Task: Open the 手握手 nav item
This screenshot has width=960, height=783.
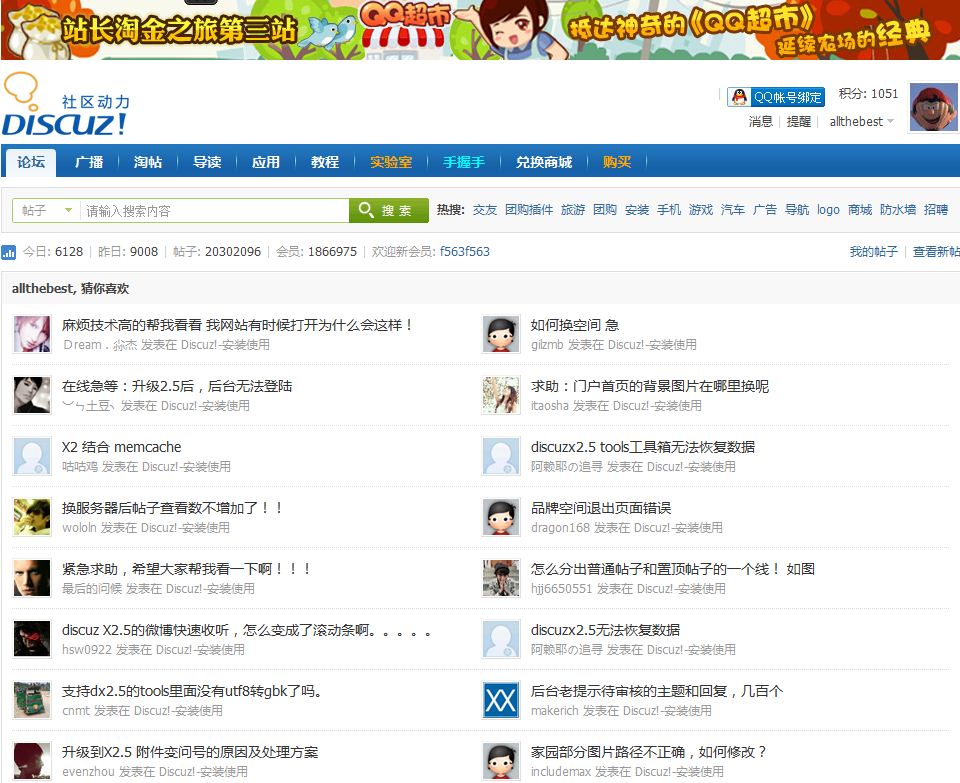Action: point(463,162)
